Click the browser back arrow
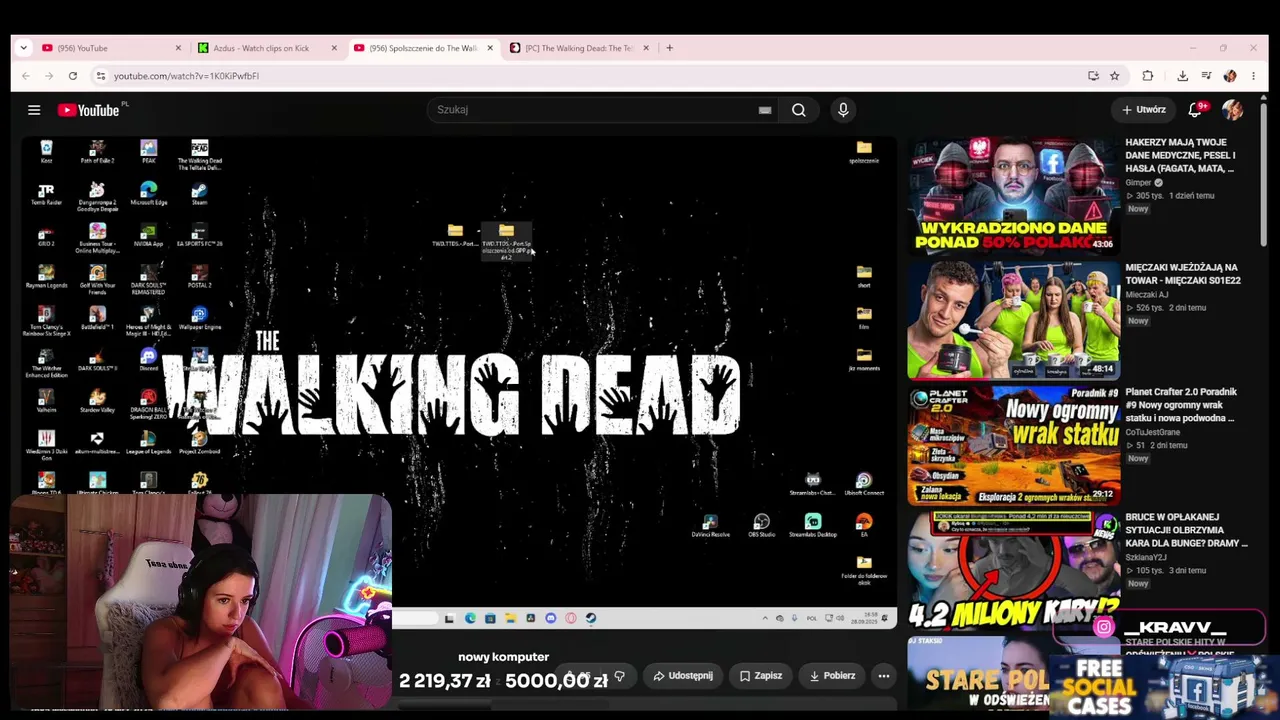This screenshot has width=1280, height=720. [x=26, y=76]
